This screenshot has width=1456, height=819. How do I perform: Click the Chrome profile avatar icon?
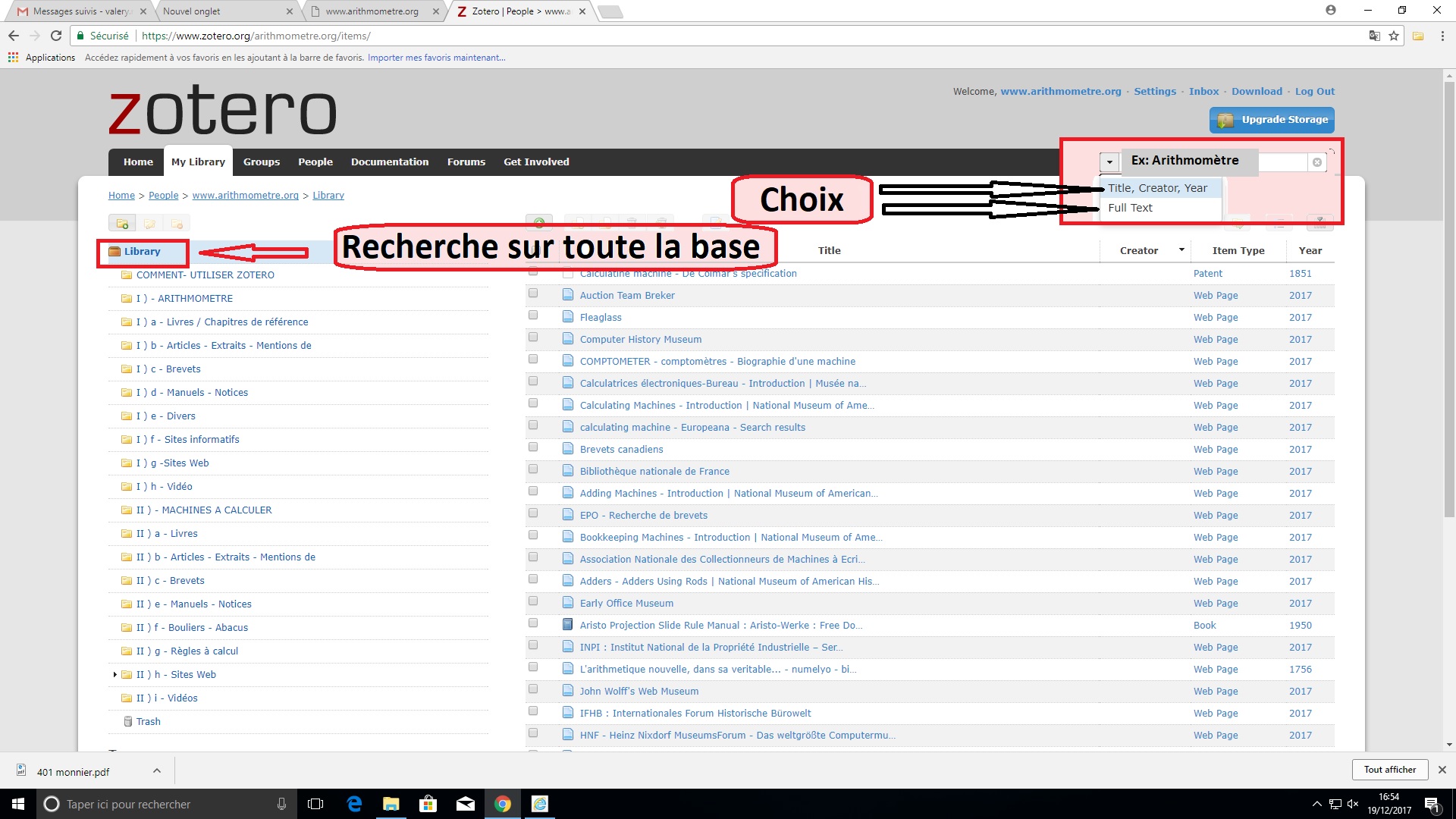click(x=1331, y=11)
